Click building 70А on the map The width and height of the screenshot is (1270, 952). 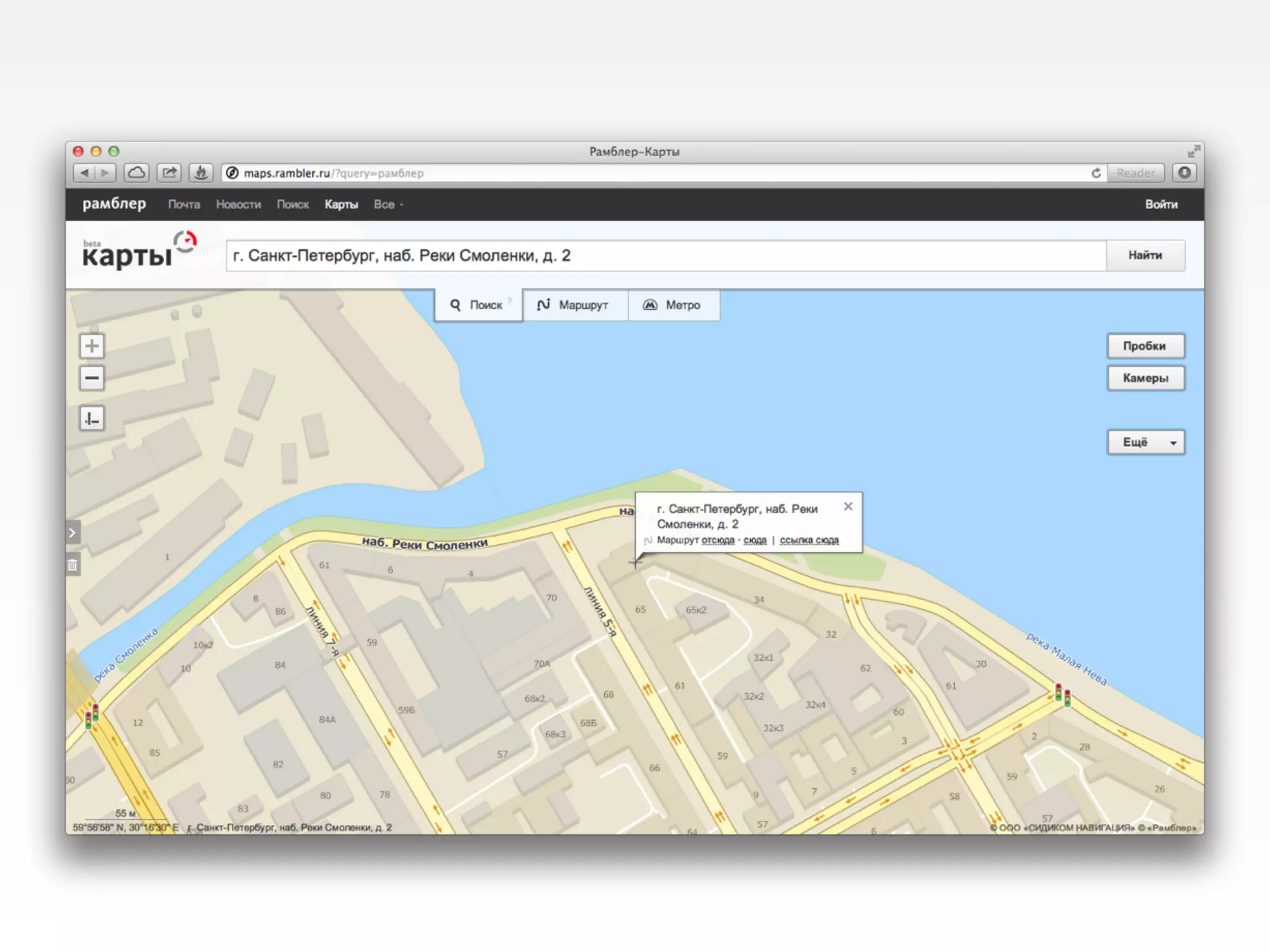tap(542, 664)
